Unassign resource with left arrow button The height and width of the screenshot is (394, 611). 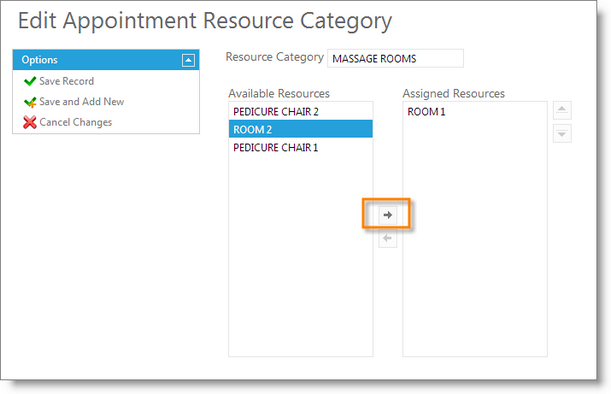388,238
